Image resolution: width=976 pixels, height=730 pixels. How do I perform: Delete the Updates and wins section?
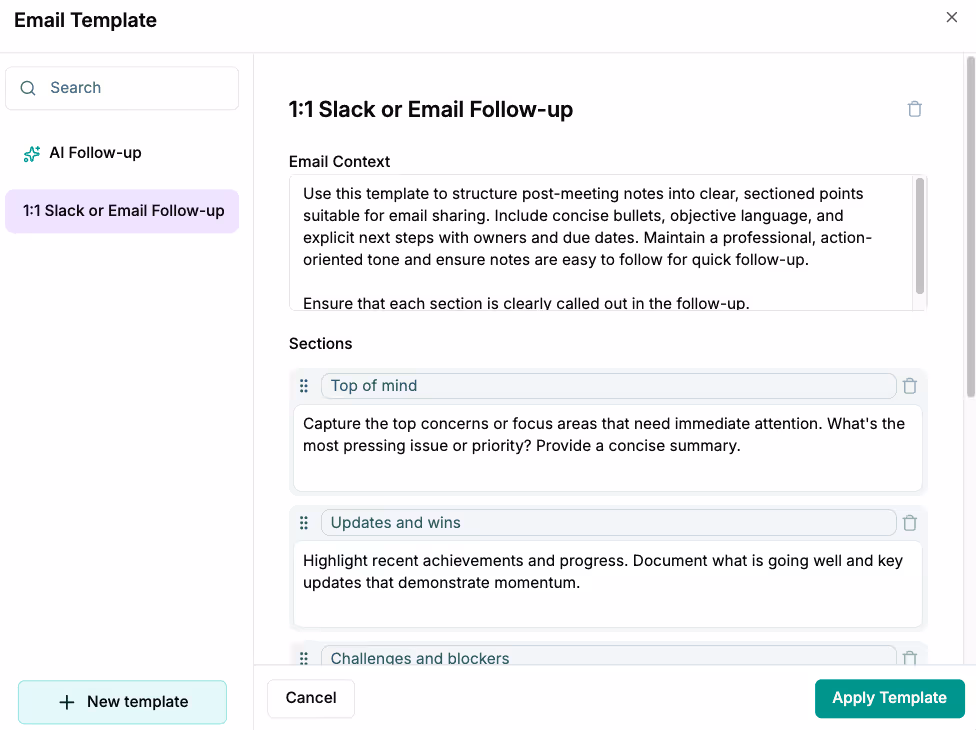tap(909, 522)
